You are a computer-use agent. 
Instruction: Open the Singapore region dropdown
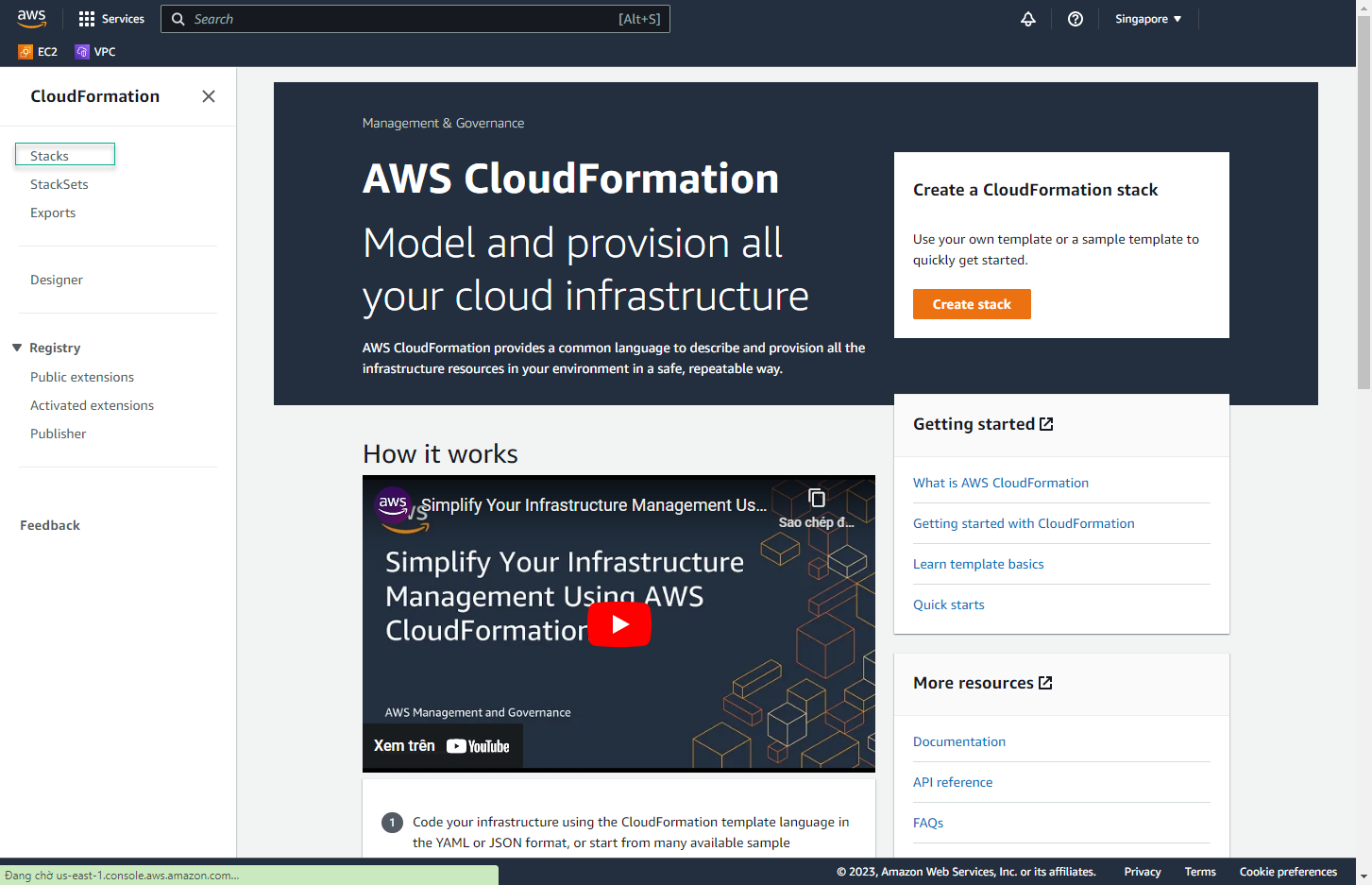point(1148,19)
